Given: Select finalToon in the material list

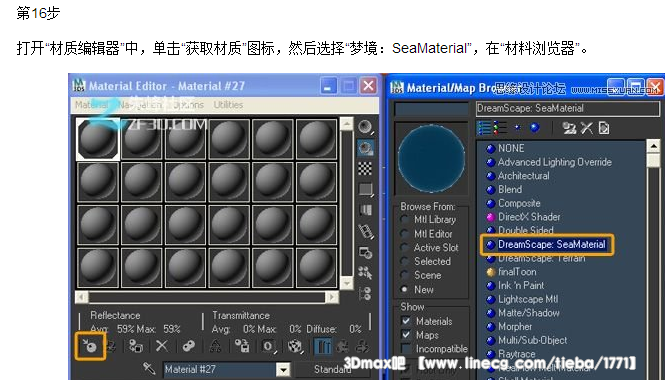Looking at the screenshot, I should point(517,272).
